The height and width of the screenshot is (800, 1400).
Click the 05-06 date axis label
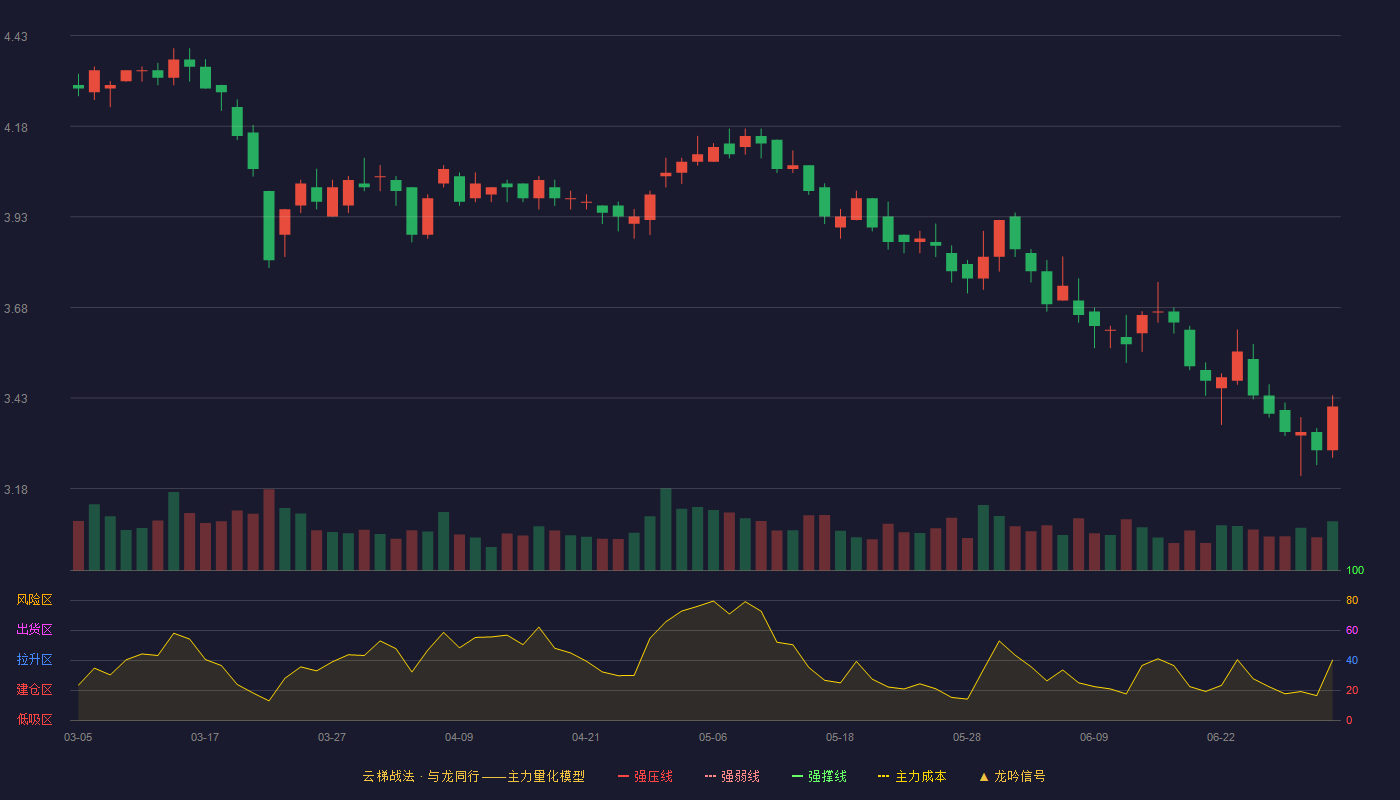(713, 737)
